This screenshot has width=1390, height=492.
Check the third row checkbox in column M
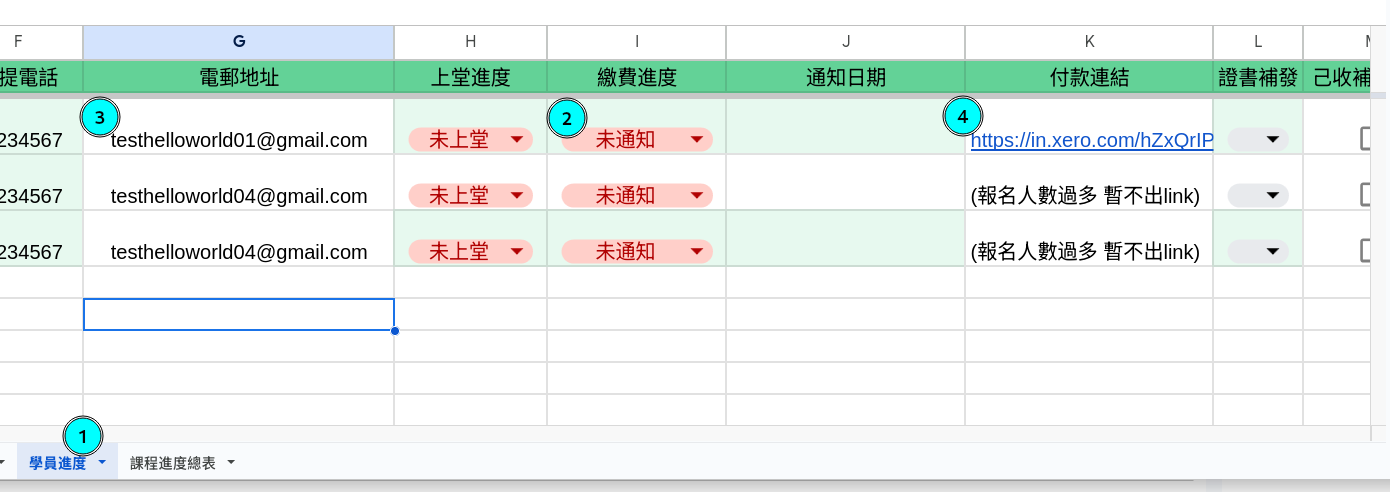point(1369,250)
